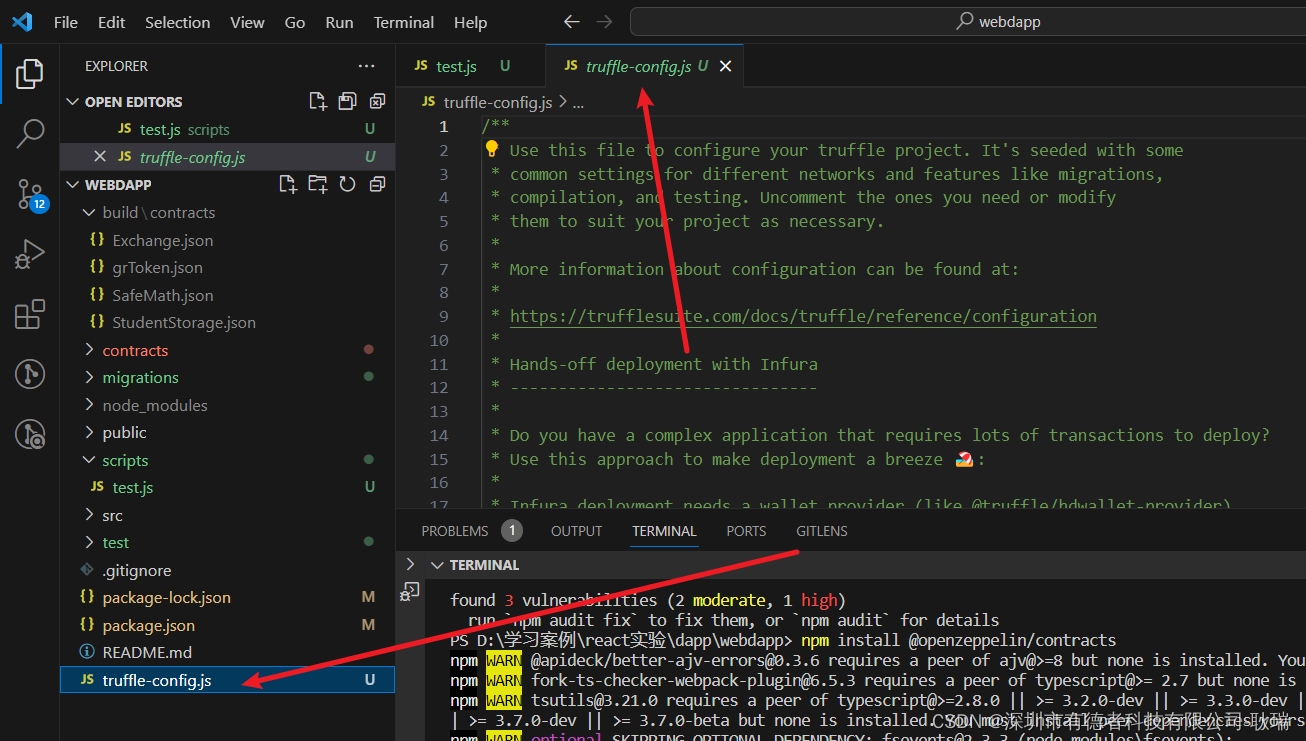Switch to the GITLENS panel tab

822,531
